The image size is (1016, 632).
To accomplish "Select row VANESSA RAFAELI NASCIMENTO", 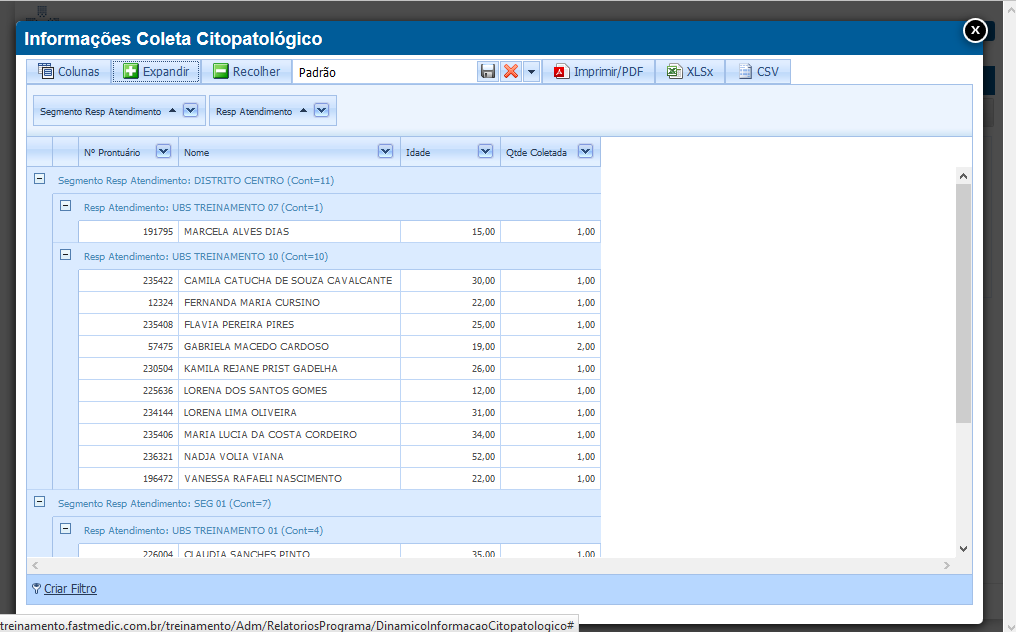I will (x=340, y=479).
